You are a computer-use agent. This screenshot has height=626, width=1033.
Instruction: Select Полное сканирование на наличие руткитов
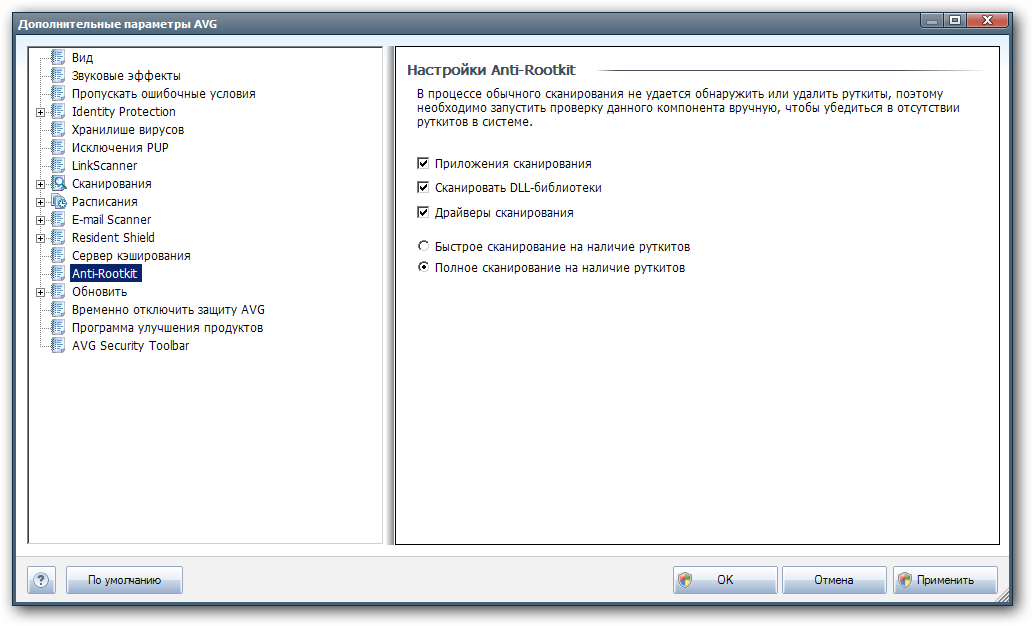(x=424, y=267)
